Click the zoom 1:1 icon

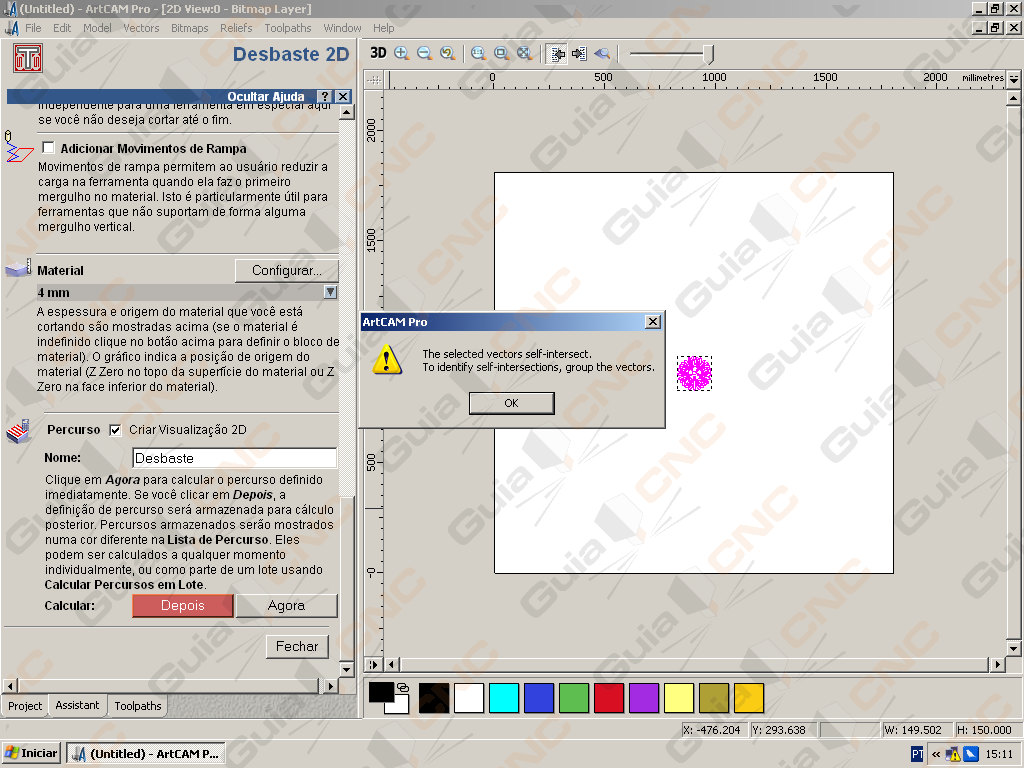(479, 54)
